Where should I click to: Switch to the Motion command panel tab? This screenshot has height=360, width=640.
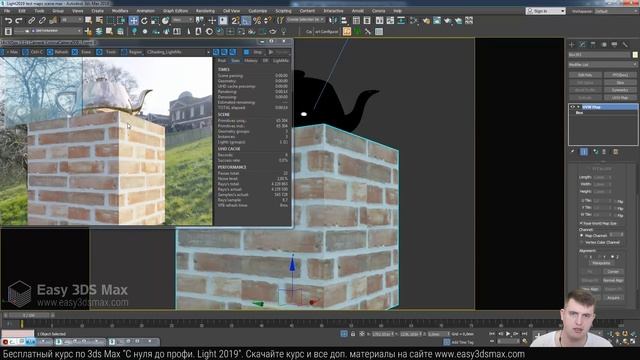604,44
